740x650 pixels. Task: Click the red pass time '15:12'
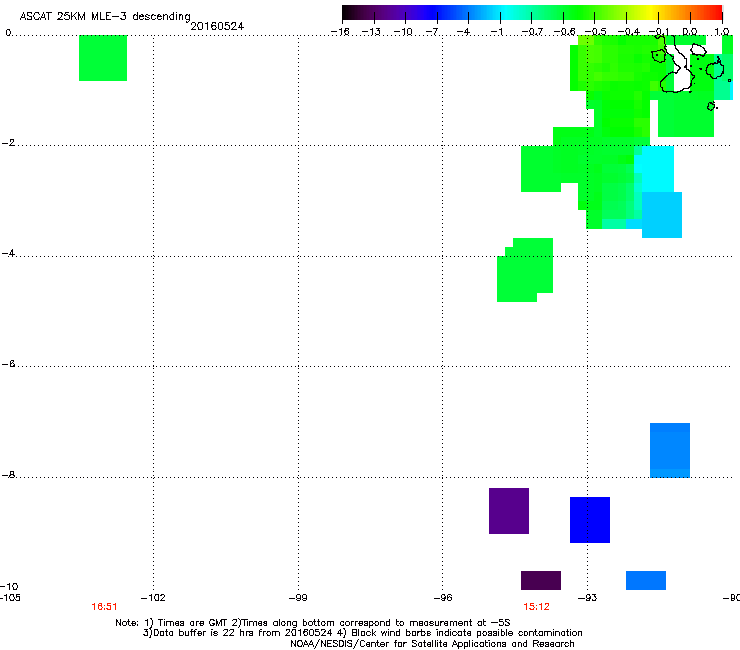pos(536,607)
